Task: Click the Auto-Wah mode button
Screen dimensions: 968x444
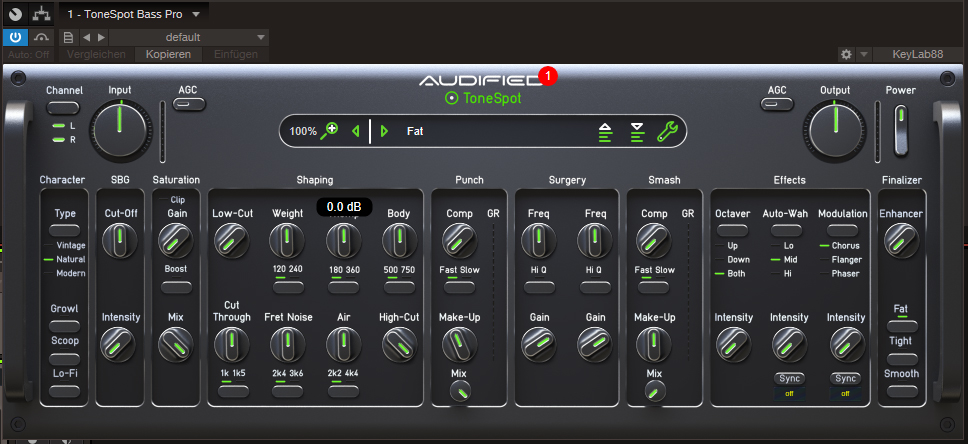Action: pyautogui.click(x=786, y=230)
